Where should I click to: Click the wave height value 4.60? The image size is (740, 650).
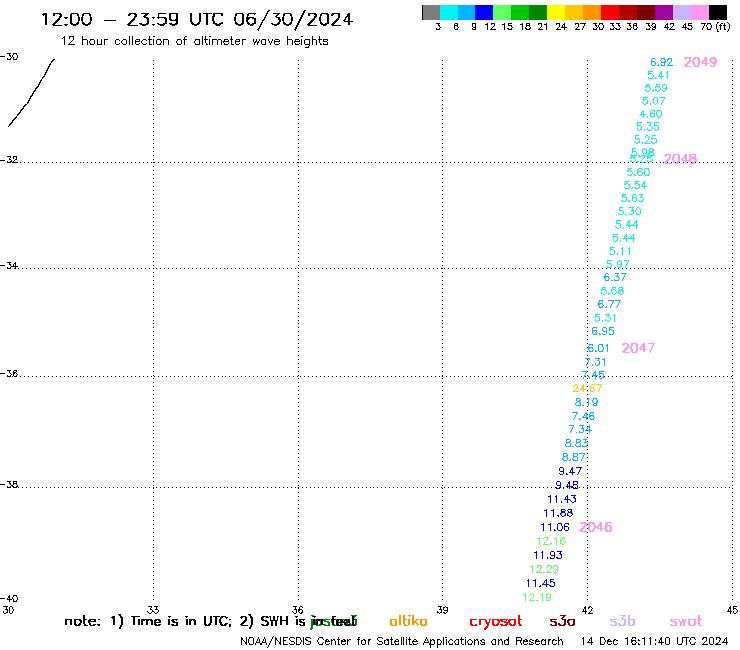point(651,114)
